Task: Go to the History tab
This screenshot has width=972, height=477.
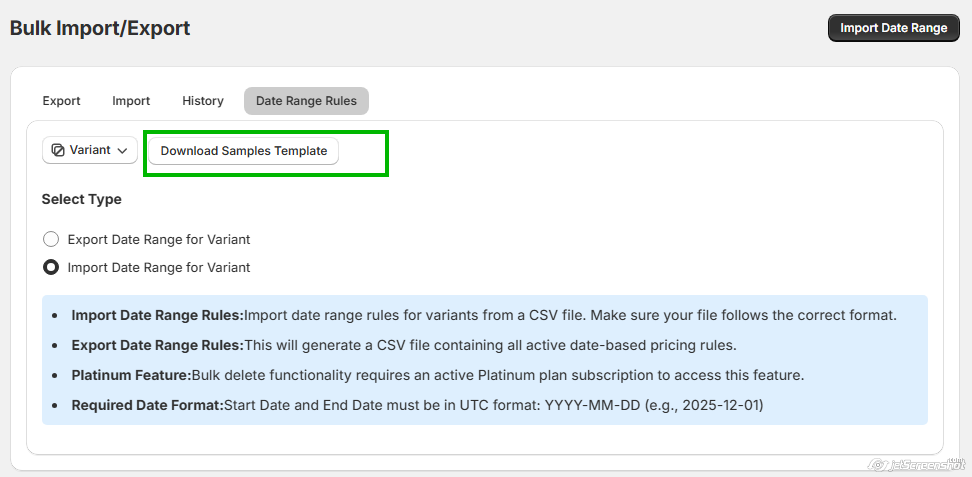Action: pyautogui.click(x=203, y=101)
